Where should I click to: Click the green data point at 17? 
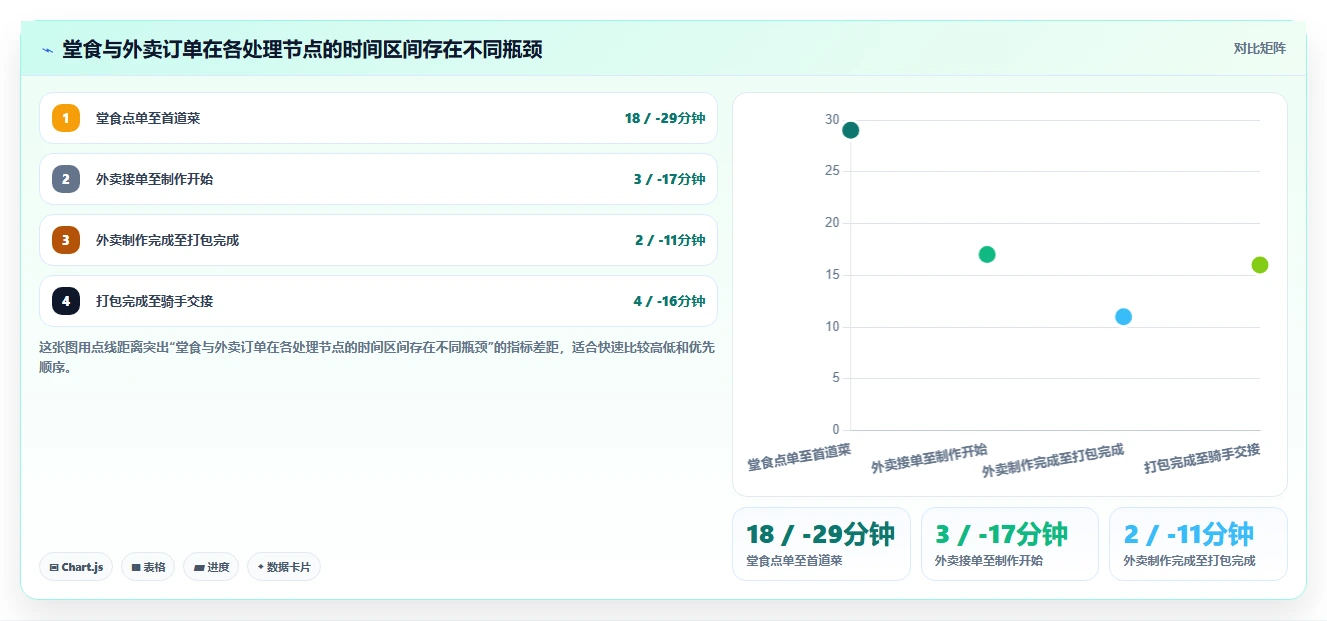pyautogui.click(x=987, y=254)
